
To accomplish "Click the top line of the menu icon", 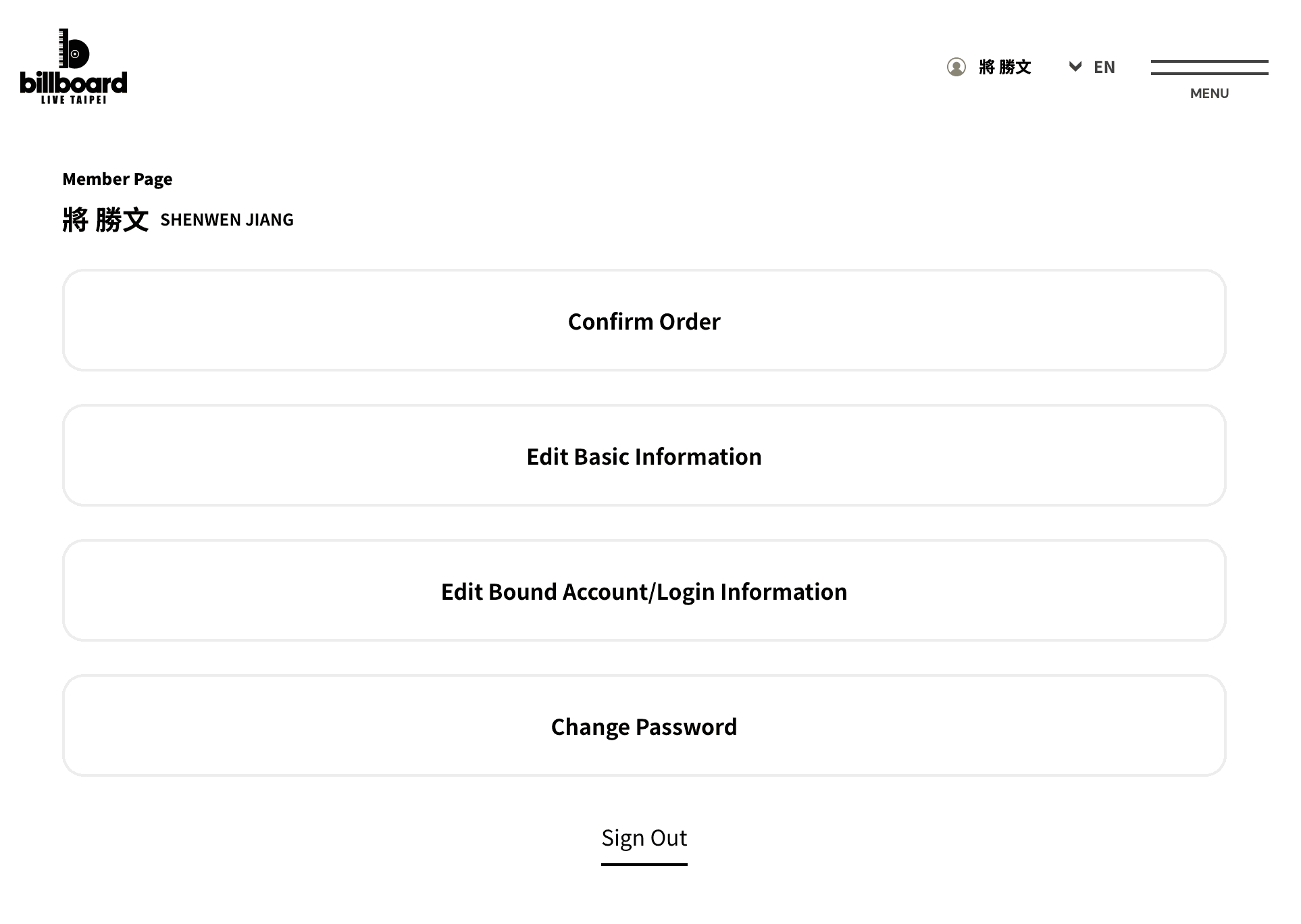I will pyautogui.click(x=1209, y=61).
